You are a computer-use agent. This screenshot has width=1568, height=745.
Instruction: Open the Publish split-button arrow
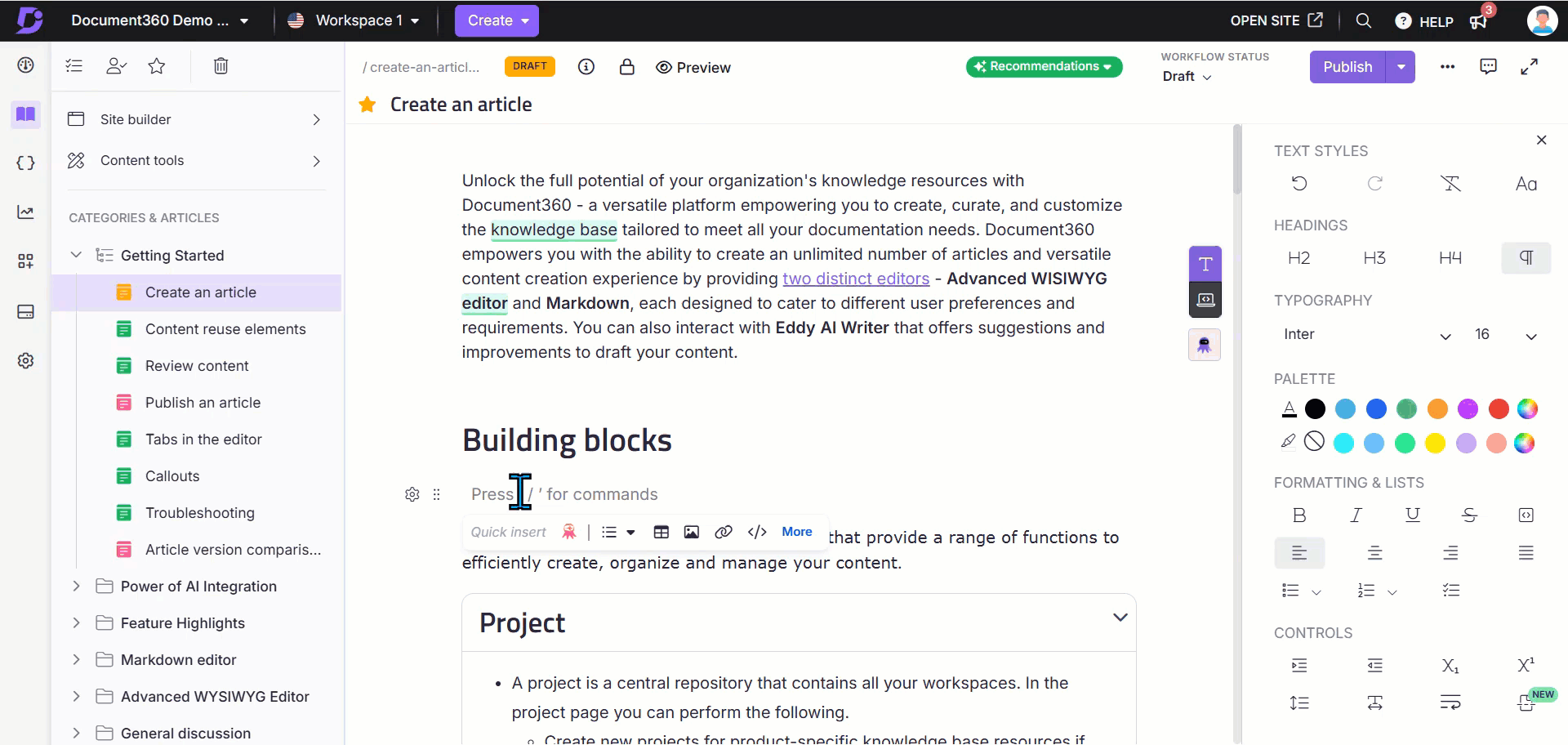(1401, 67)
